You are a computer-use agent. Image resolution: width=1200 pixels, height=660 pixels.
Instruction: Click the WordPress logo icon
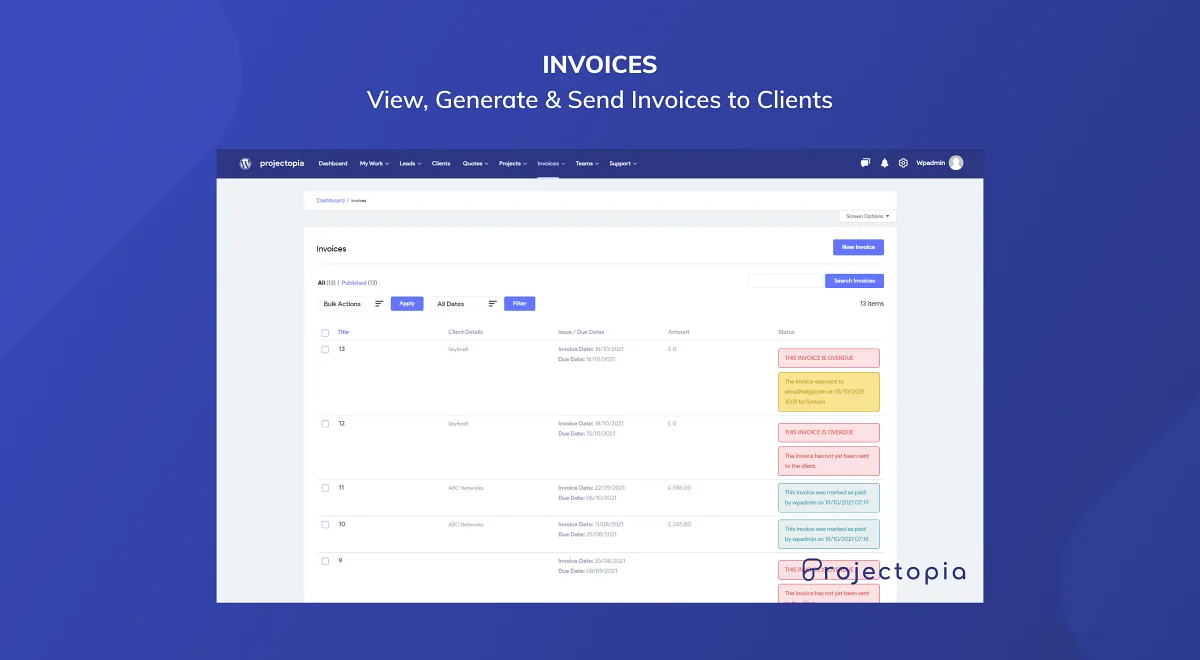[x=245, y=163]
